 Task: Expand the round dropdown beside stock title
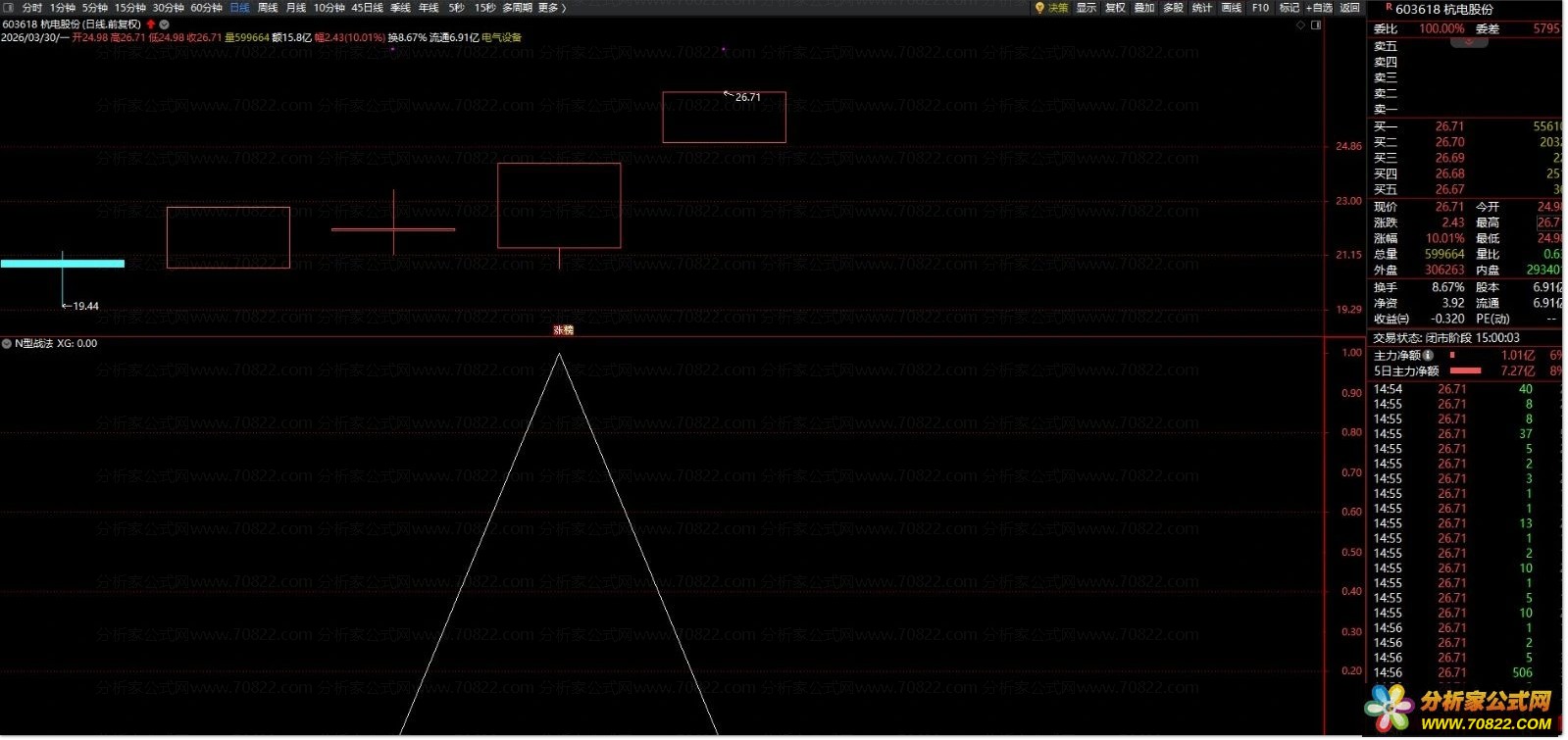[x=165, y=24]
